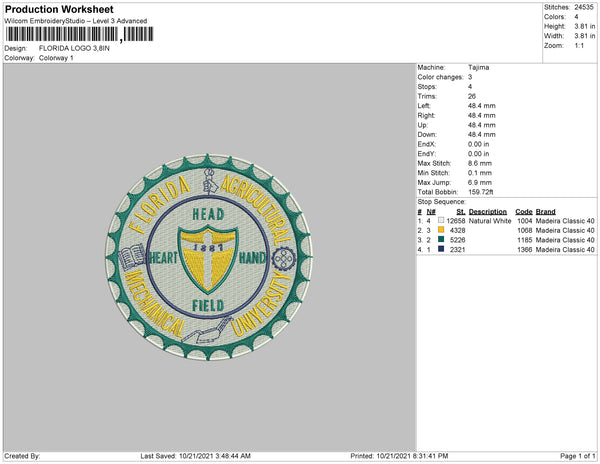
Task: Select stitch count "5226" in stop row 3
Action: (458, 240)
